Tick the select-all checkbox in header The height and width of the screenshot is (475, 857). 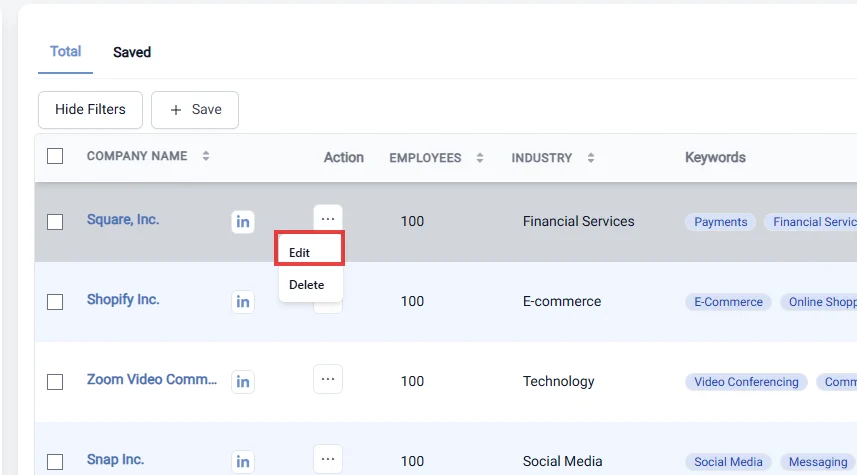[x=55, y=156]
